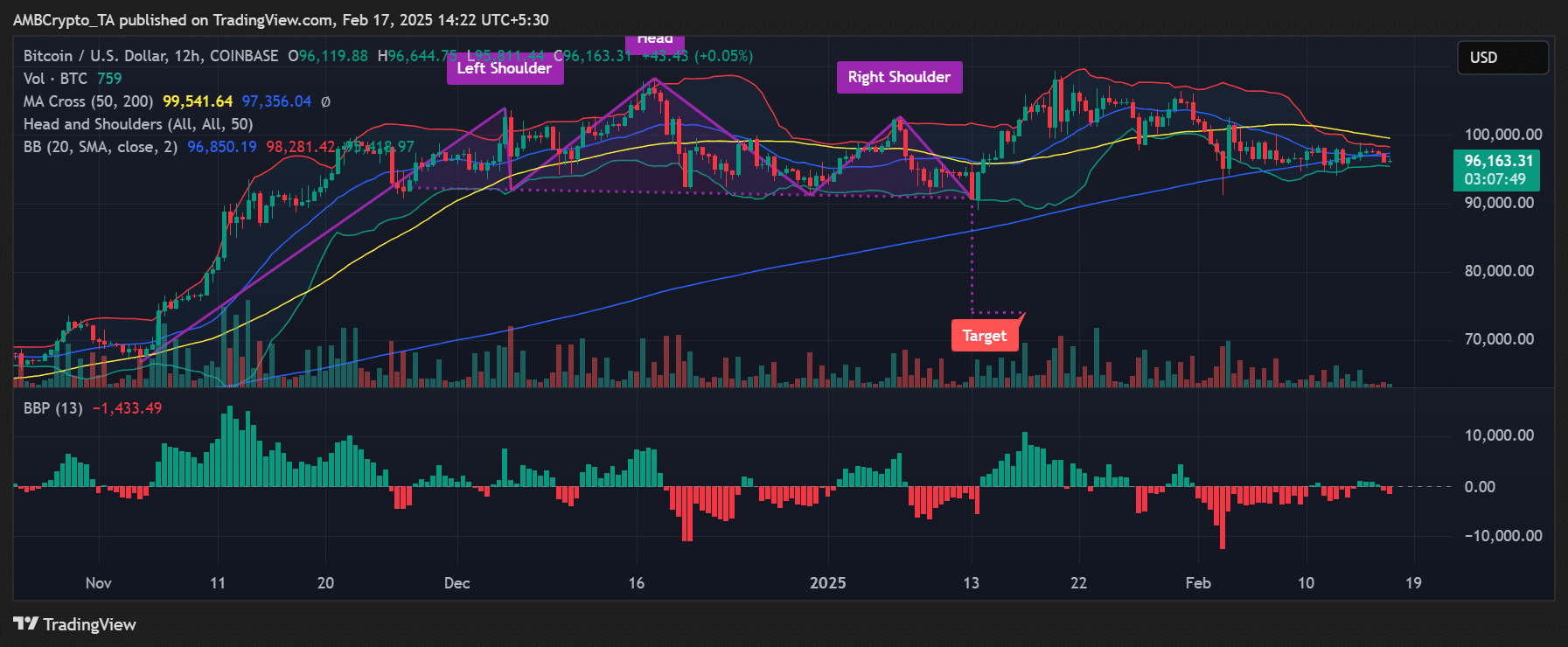Click the −10,000.00 BBP axis label
This screenshot has height=647, width=1568.
(1503, 536)
